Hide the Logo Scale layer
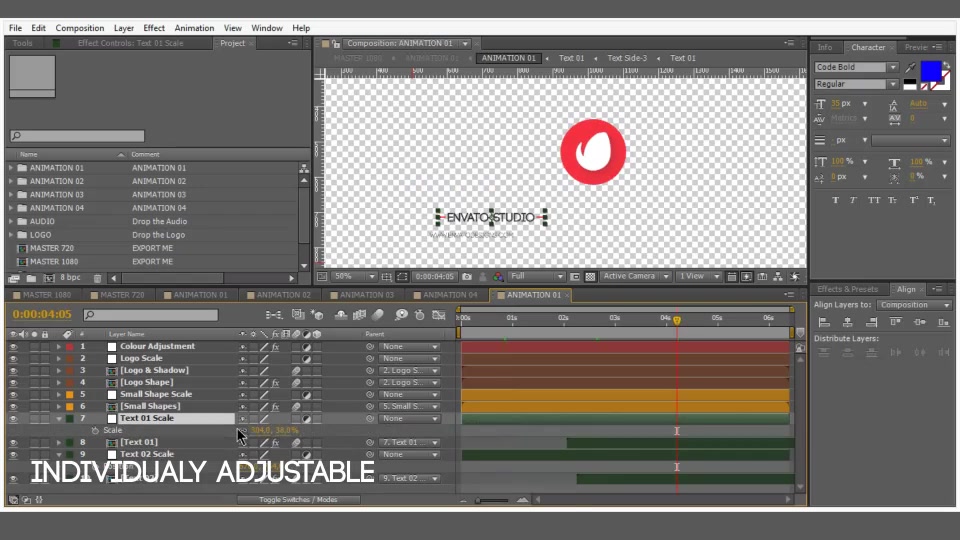The height and width of the screenshot is (540, 960). pos(13,359)
